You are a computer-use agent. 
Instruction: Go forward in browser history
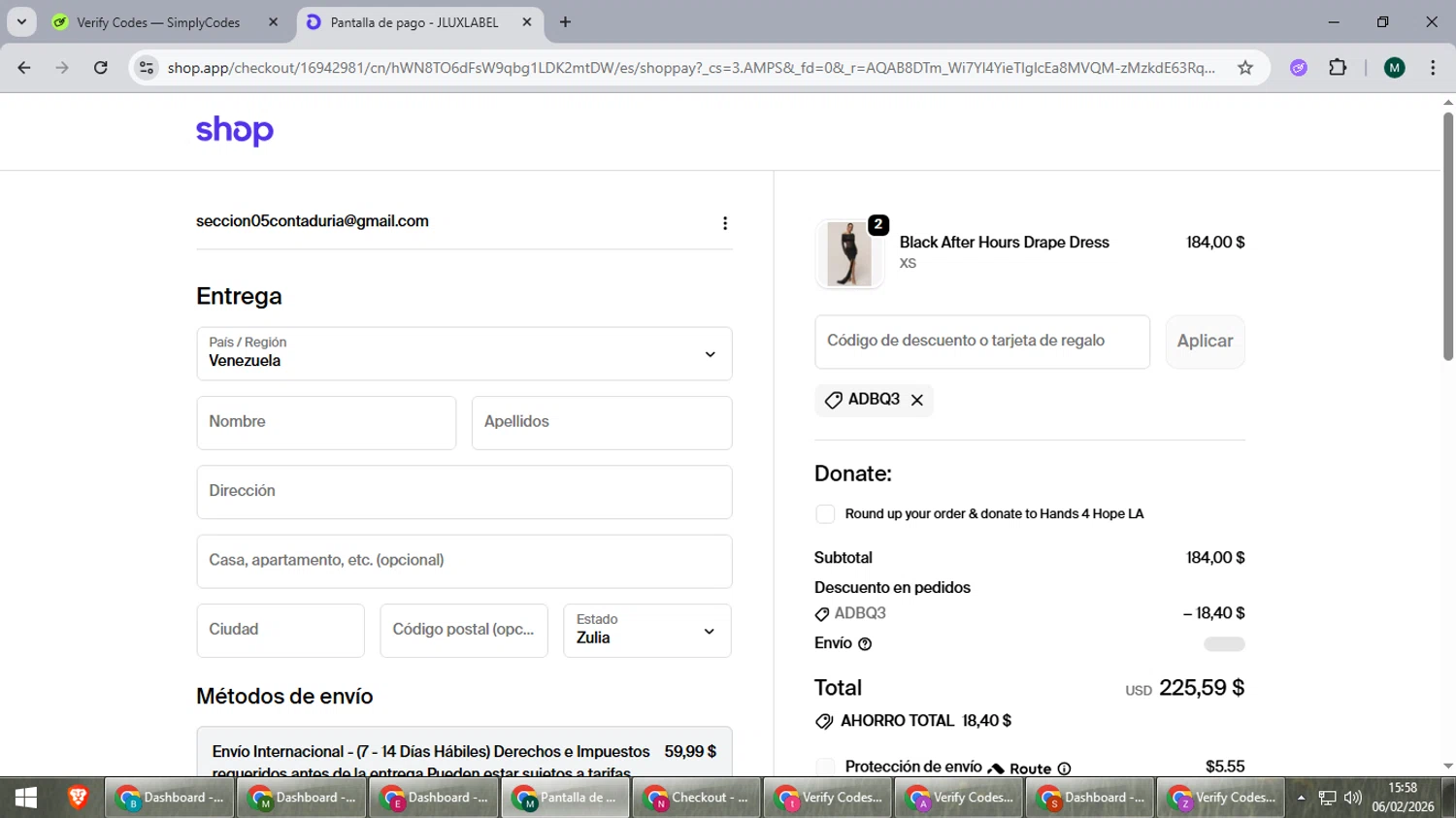(62, 68)
